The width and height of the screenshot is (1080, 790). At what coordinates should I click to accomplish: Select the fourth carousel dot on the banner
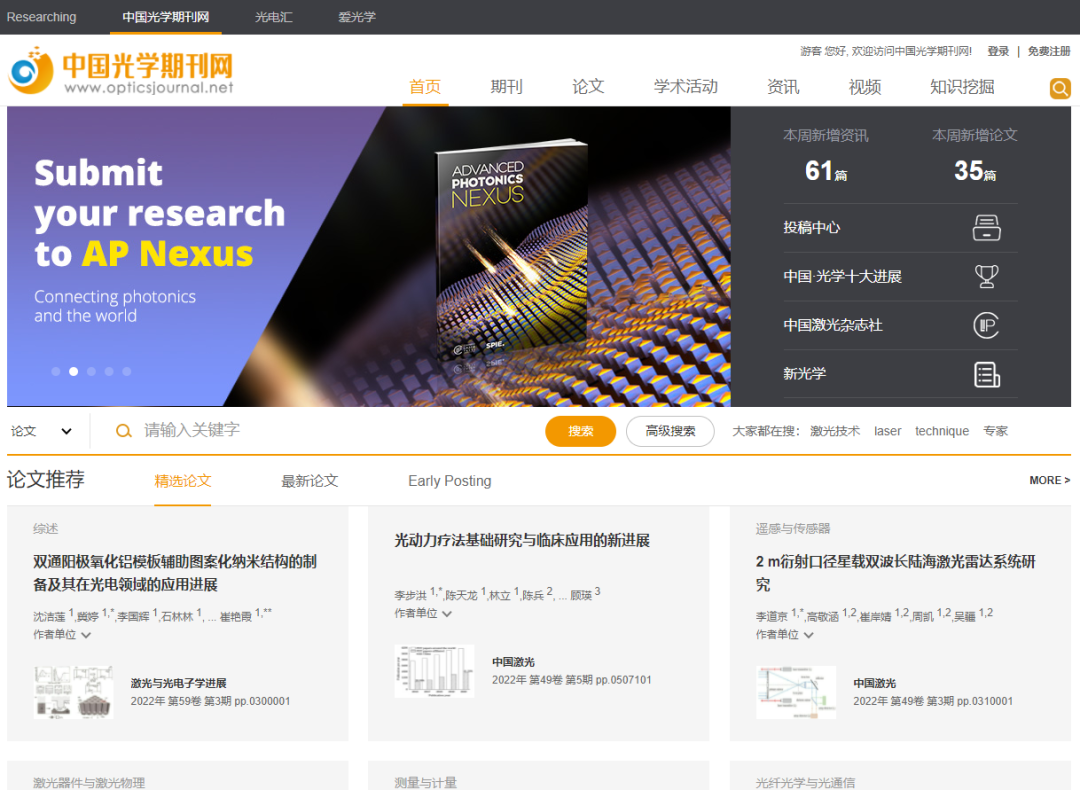pos(109,371)
